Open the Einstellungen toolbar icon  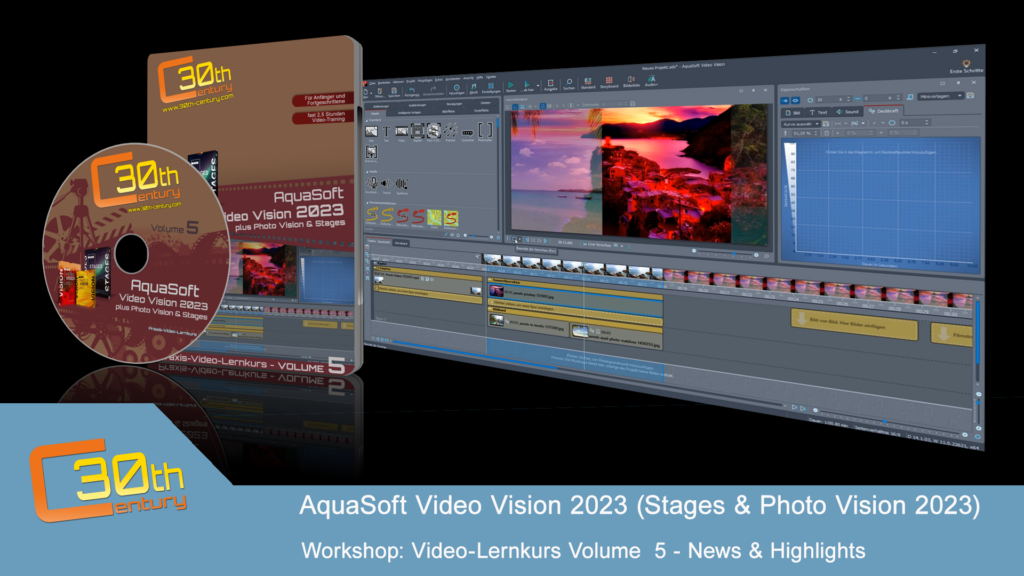[491, 88]
